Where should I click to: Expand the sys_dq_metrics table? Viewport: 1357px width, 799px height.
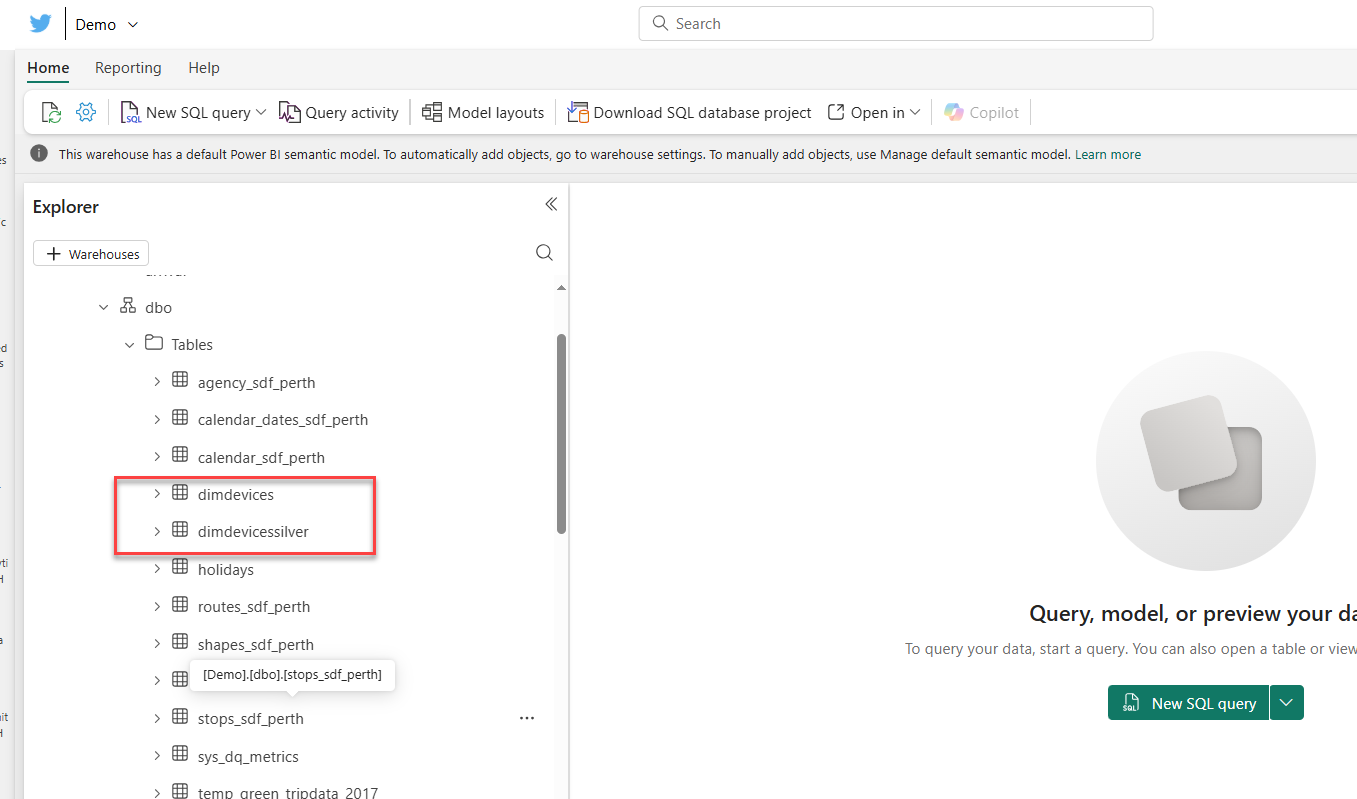tap(157, 757)
